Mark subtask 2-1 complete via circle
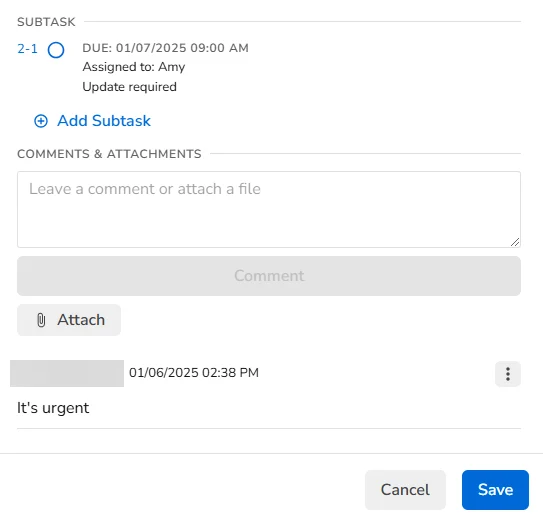 tap(56, 50)
